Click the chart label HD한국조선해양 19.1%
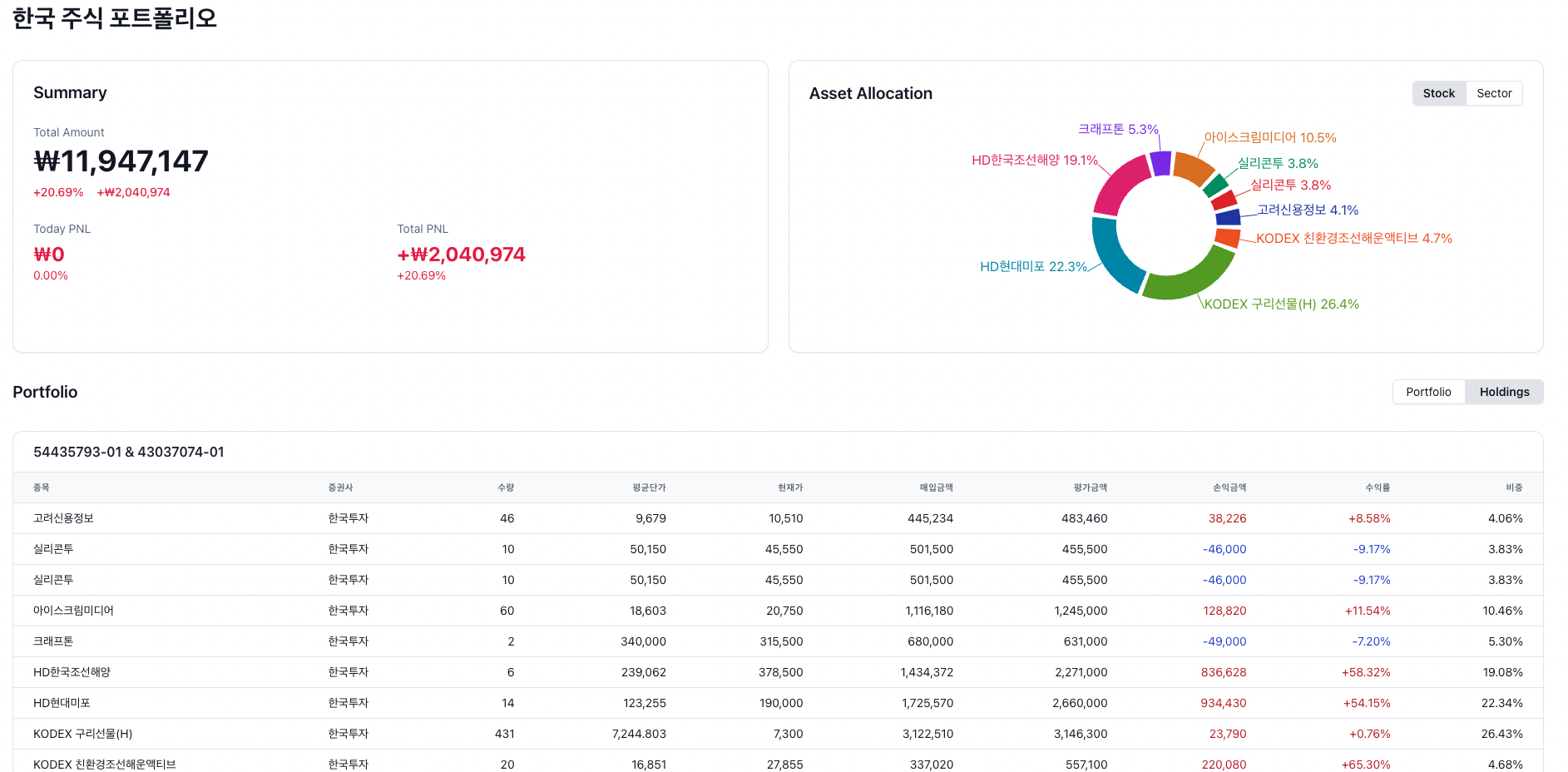Viewport: 1568px width, 772px height. click(1035, 160)
